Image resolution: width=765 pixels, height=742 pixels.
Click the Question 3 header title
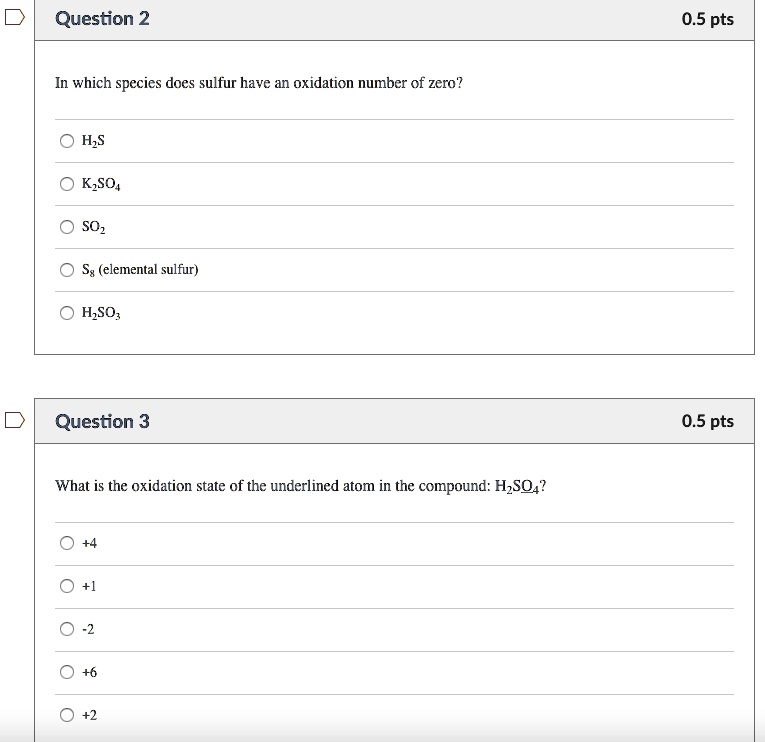tap(103, 421)
